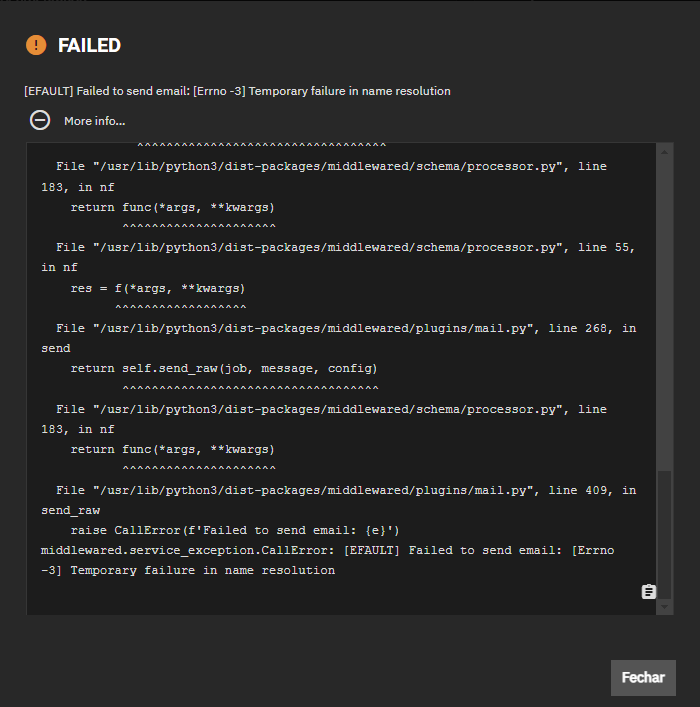Viewport: 700px width, 707px height.
Task: Click the processor.py line 55 file entry
Action: point(338,257)
